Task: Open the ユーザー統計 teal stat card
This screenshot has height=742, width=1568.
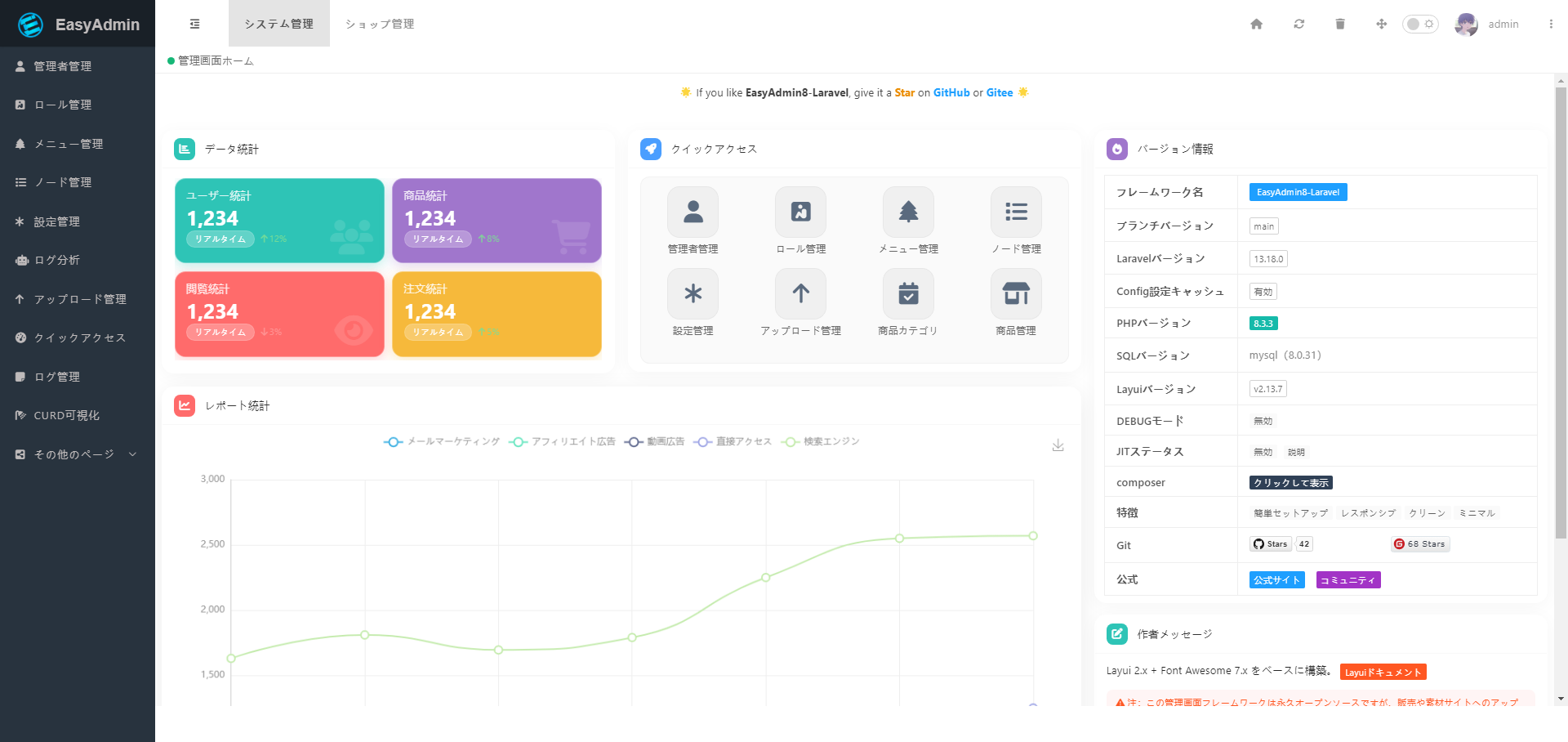Action: click(279, 221)
